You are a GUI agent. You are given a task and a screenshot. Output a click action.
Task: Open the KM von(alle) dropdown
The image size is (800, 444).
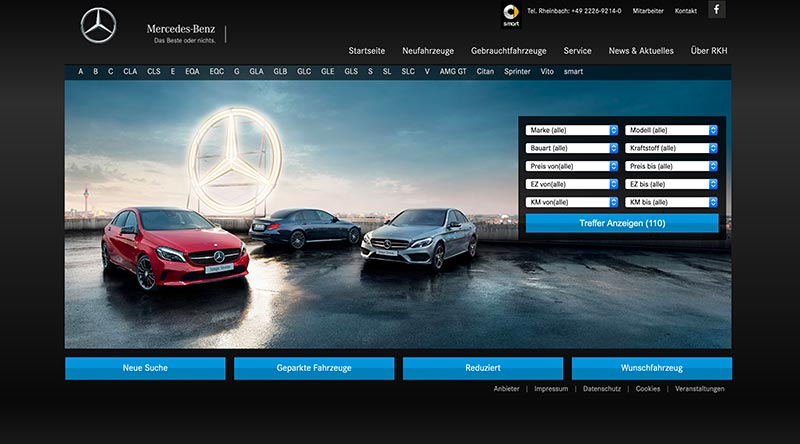572,202
